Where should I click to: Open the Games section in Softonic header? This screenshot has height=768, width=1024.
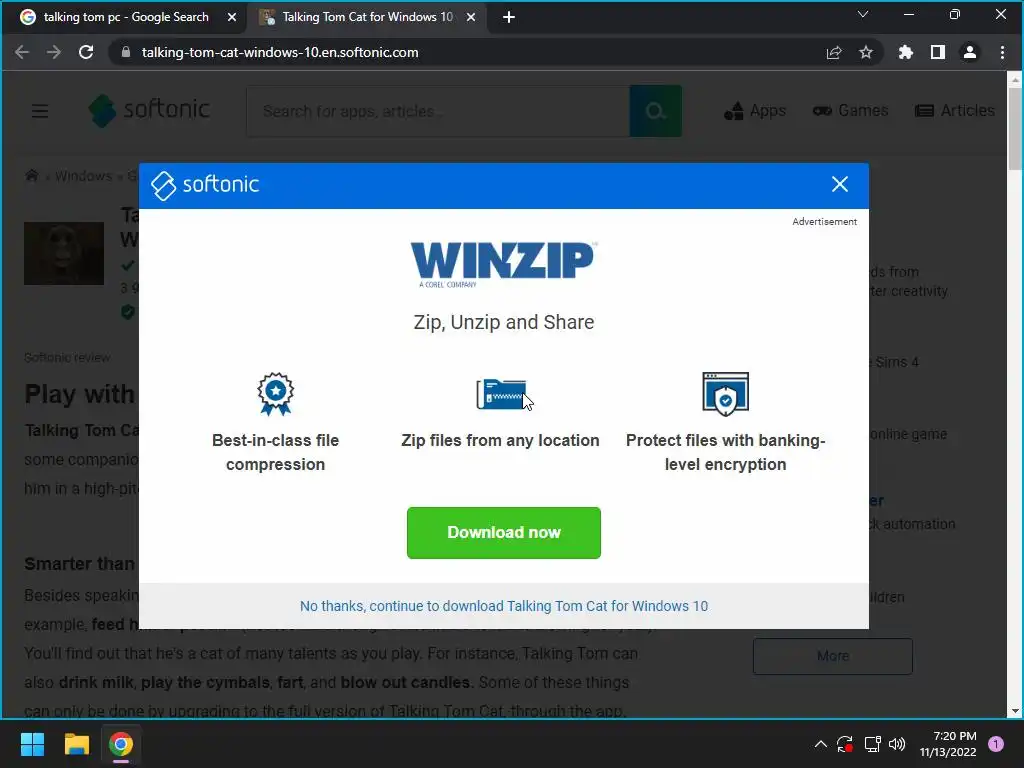tap(850, 111)
